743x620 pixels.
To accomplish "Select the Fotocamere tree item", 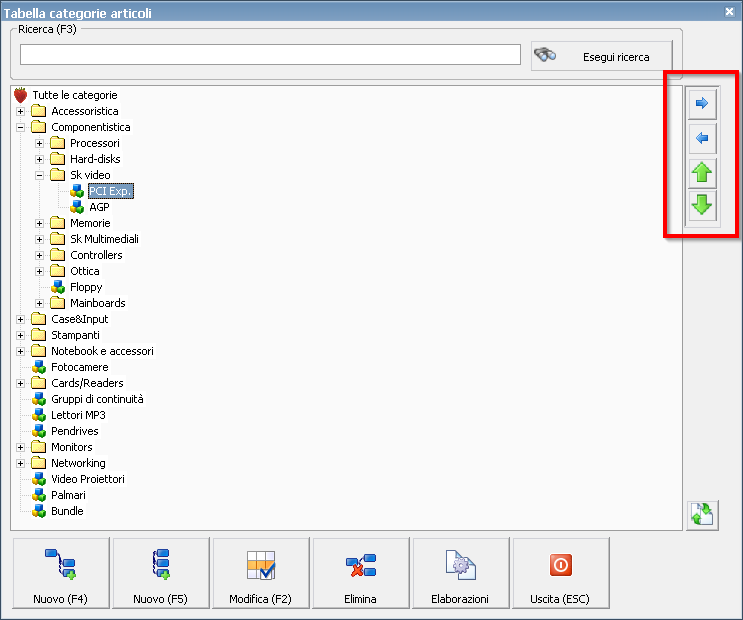I will tap(80, 367).
